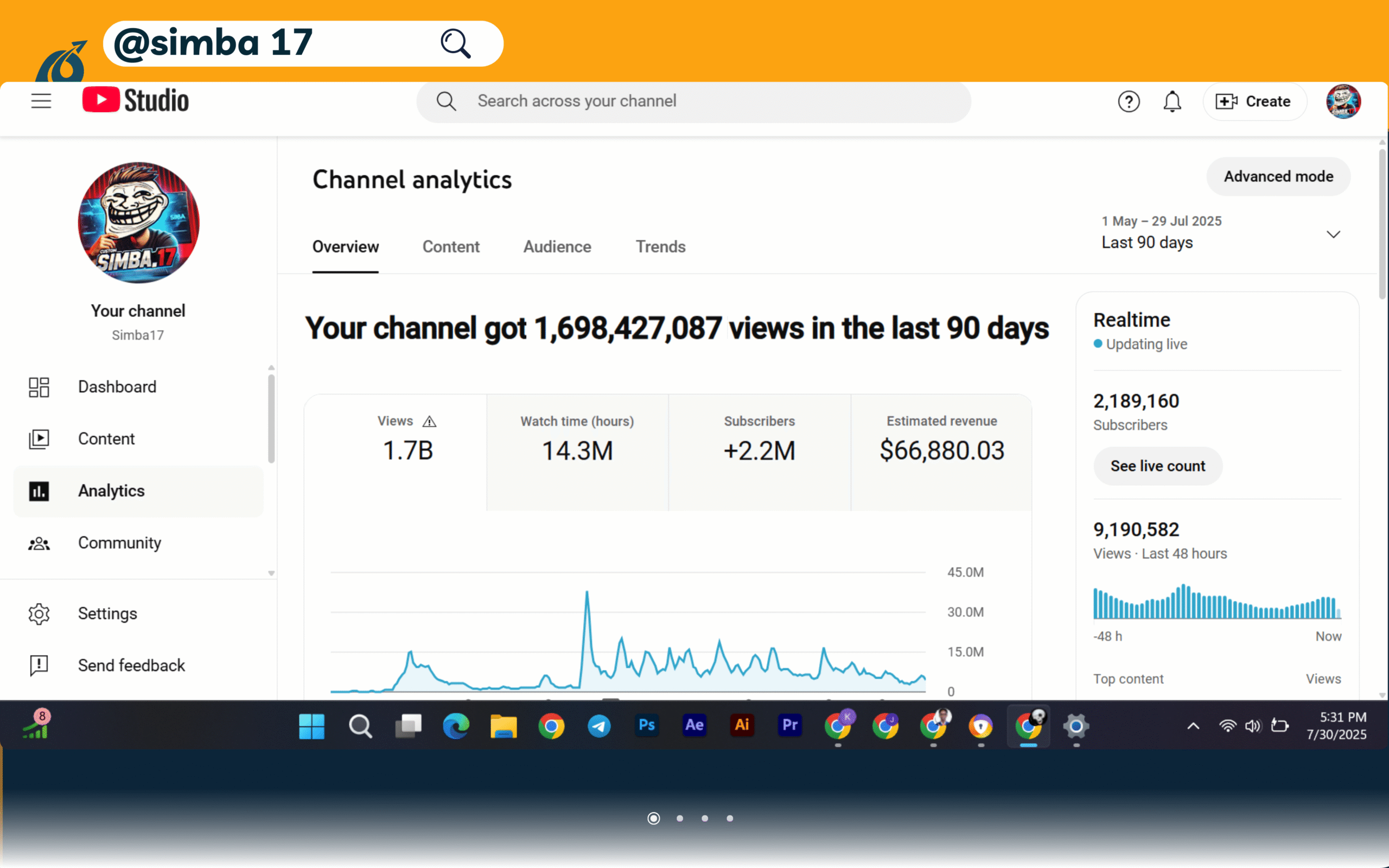Switch to the Content analytics tab
Screen dimensions: 1389x868
(450, 247)
